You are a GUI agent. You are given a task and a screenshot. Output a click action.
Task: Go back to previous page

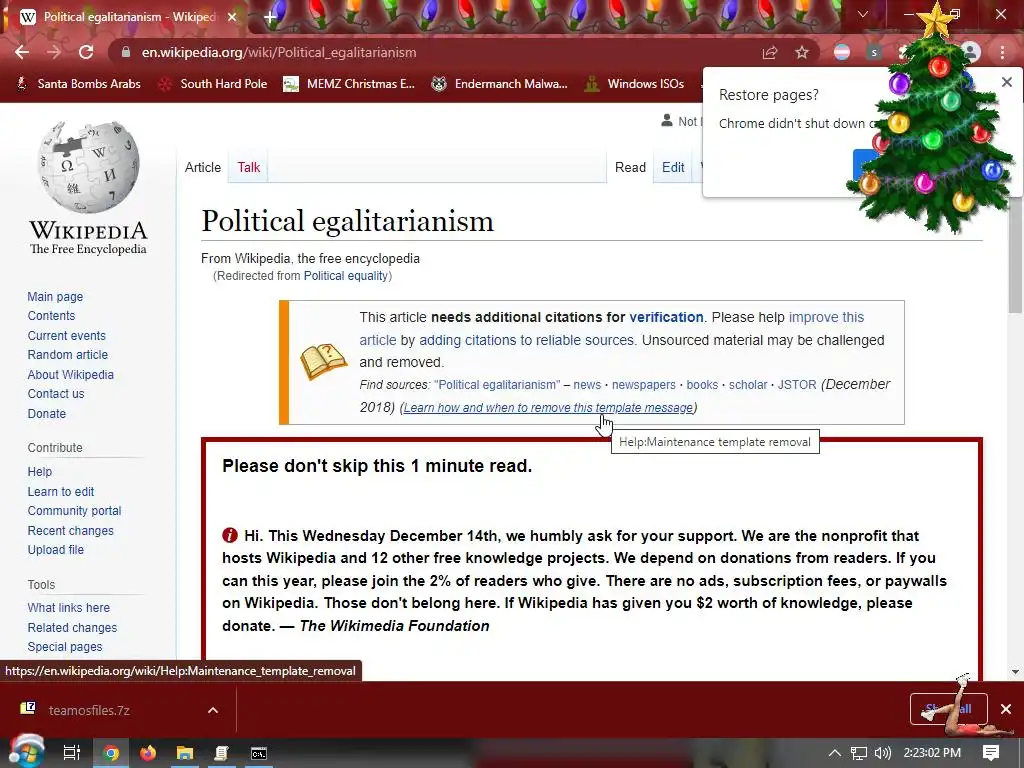22,52
